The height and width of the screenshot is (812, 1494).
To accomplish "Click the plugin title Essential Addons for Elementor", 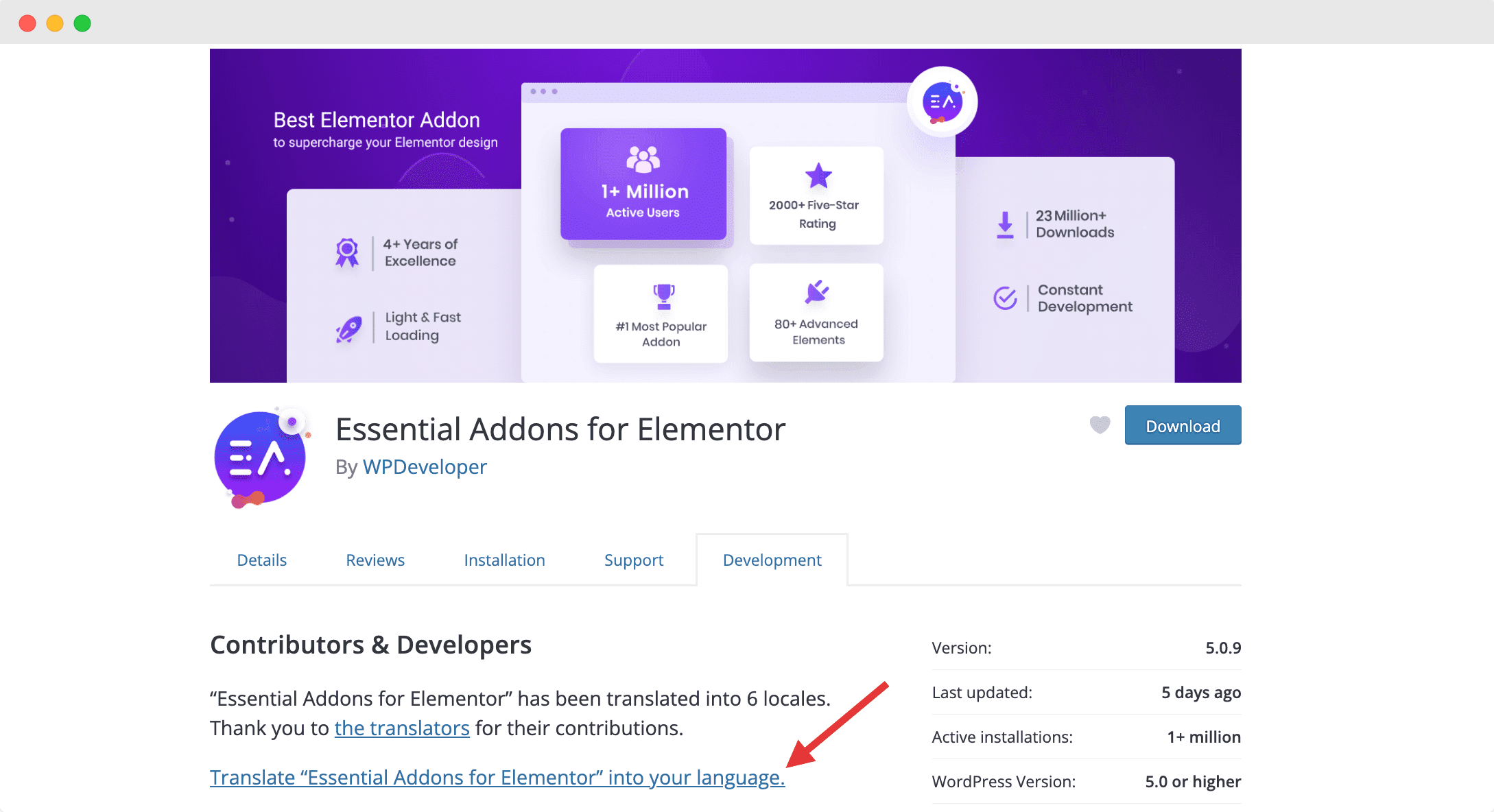I will (560, 429).
